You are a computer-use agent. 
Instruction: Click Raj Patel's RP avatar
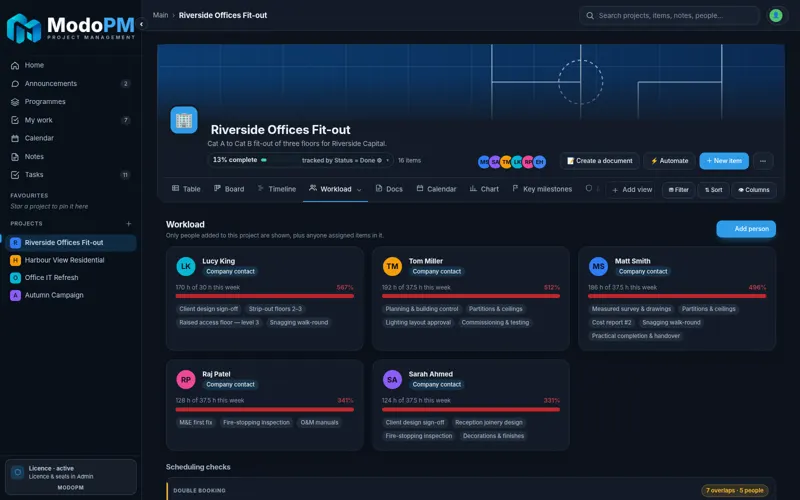pos(186,379)
